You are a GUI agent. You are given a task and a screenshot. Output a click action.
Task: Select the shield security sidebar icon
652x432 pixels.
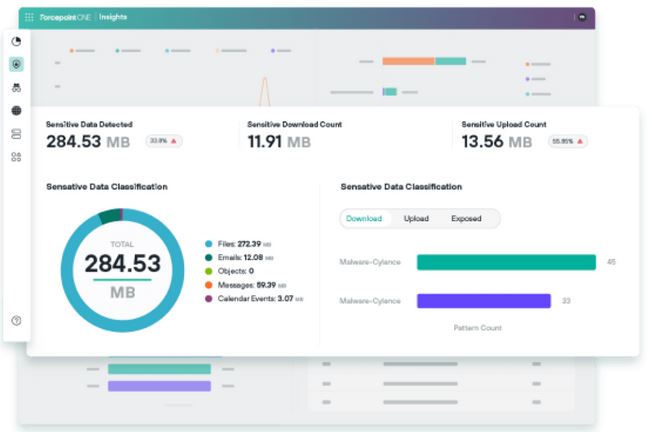click(x=16, y=64)
